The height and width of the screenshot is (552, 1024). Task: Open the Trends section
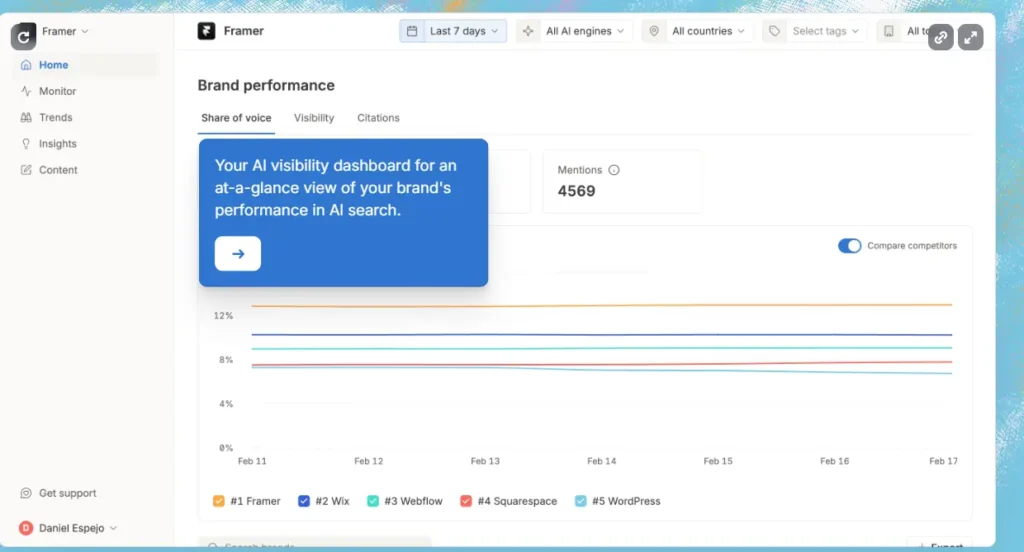click(56, 118)
